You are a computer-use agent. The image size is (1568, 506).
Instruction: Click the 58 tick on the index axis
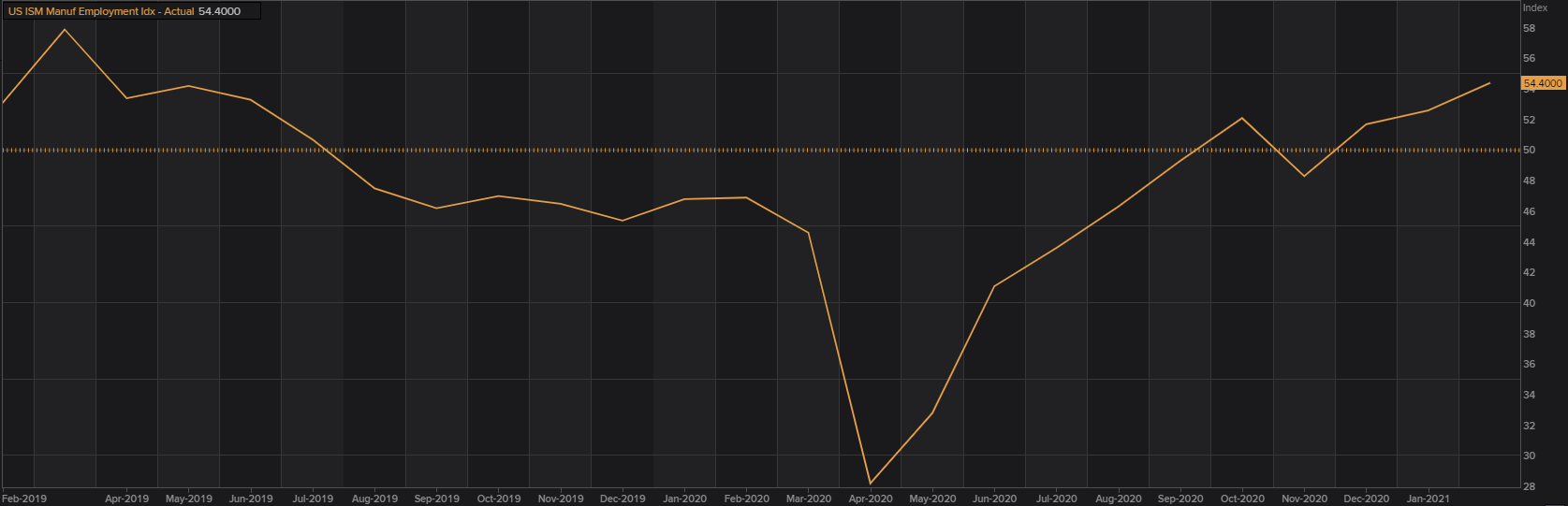[x=1529, y=28]
